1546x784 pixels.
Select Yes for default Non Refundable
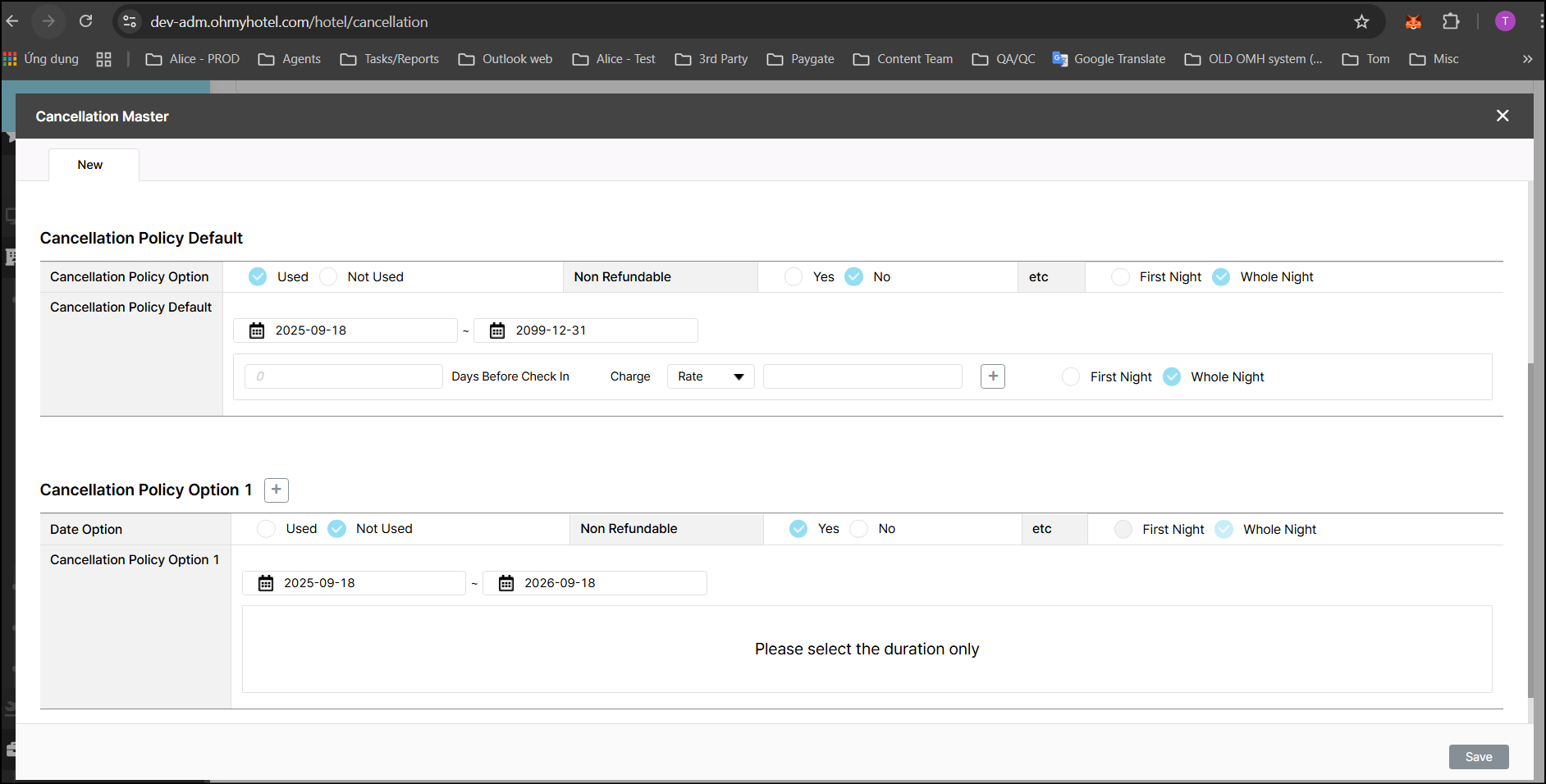click(x=794, y=277)
